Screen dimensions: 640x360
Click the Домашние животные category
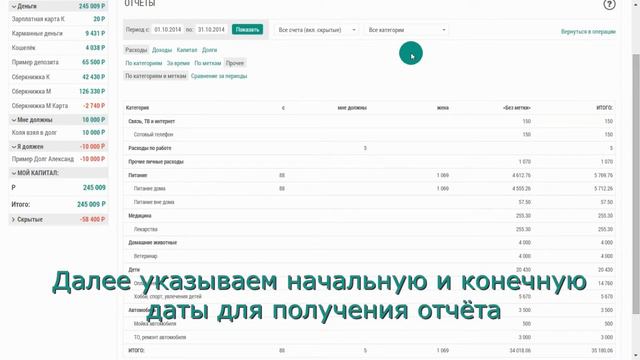[153, 242]
